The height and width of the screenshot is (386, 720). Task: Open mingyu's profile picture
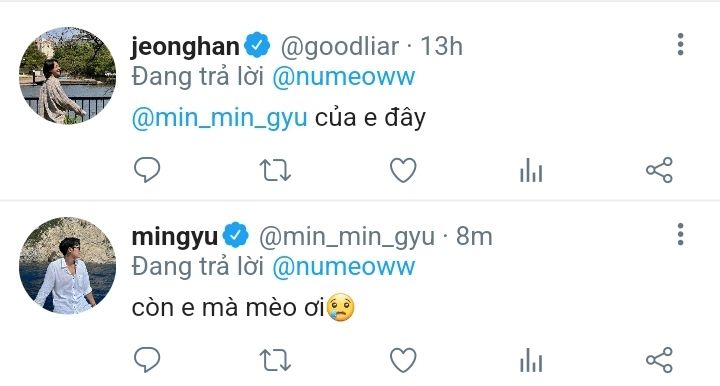point(67,265)
